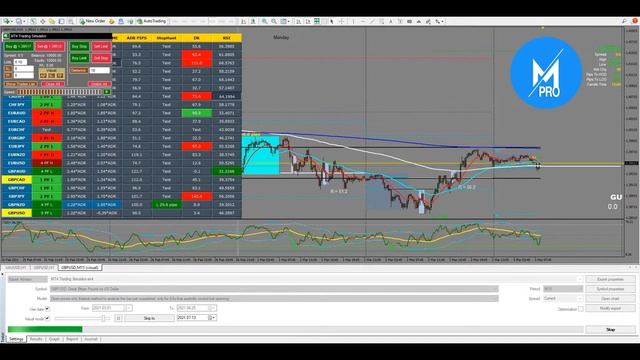
Task: Click the Close All button in simulator
Action: pos(53,84)
